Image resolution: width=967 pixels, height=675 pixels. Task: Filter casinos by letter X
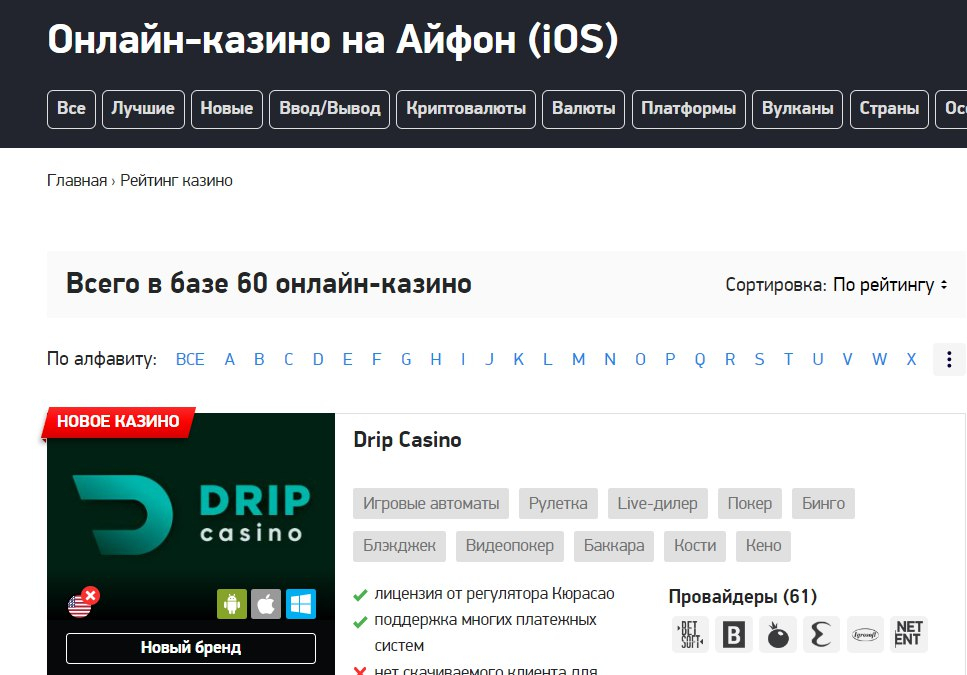coord(911,359)
